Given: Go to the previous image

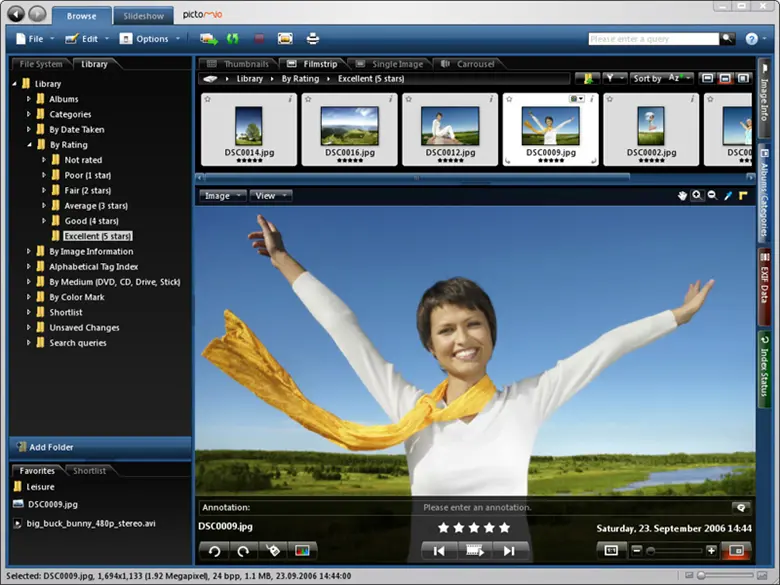Looking at the screenshot, I should point(439,551).
